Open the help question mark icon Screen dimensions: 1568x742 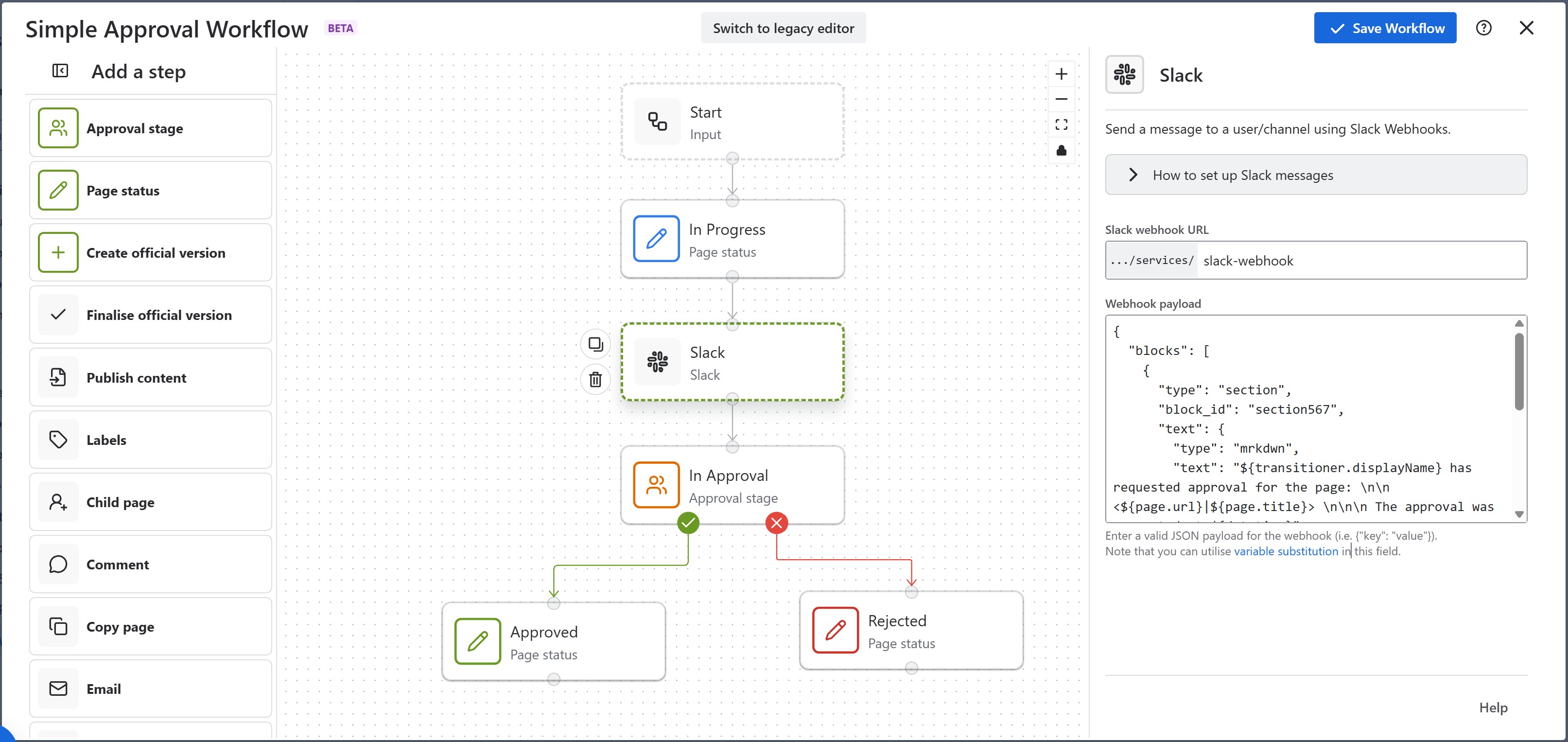pyautogui.click(x=1483, y=28)
